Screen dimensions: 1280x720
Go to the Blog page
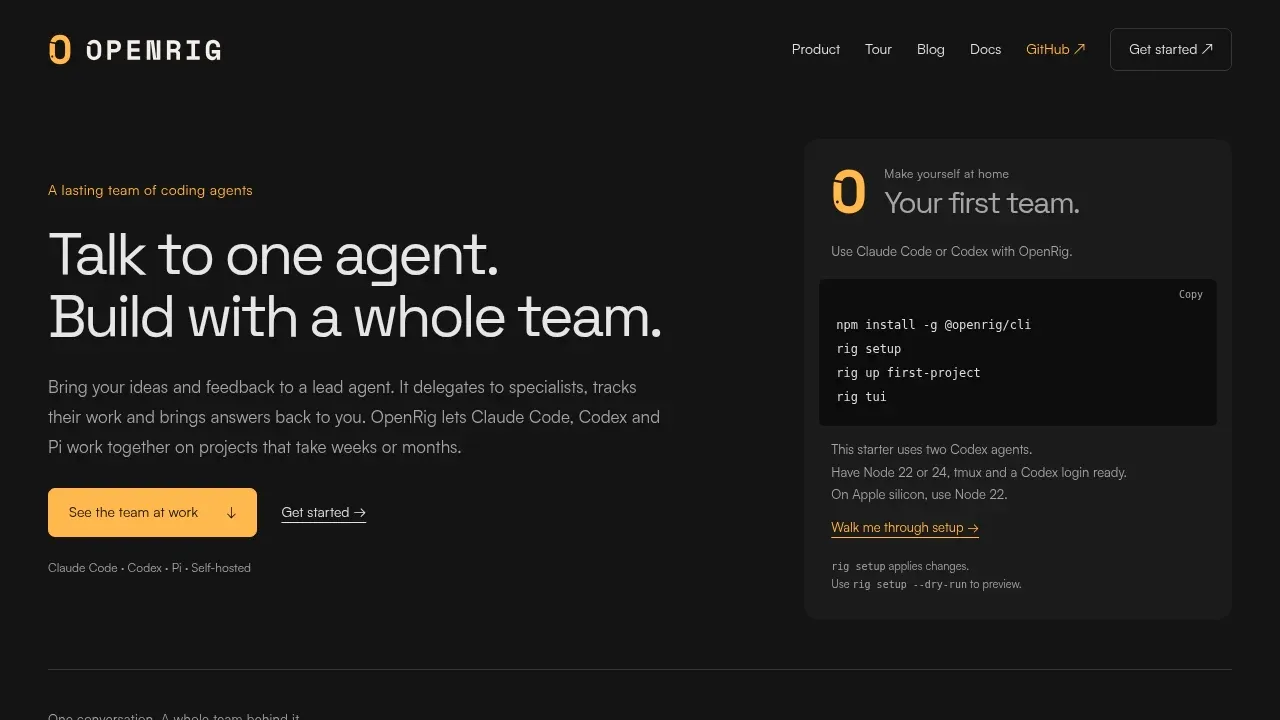[x=930, y=49]
